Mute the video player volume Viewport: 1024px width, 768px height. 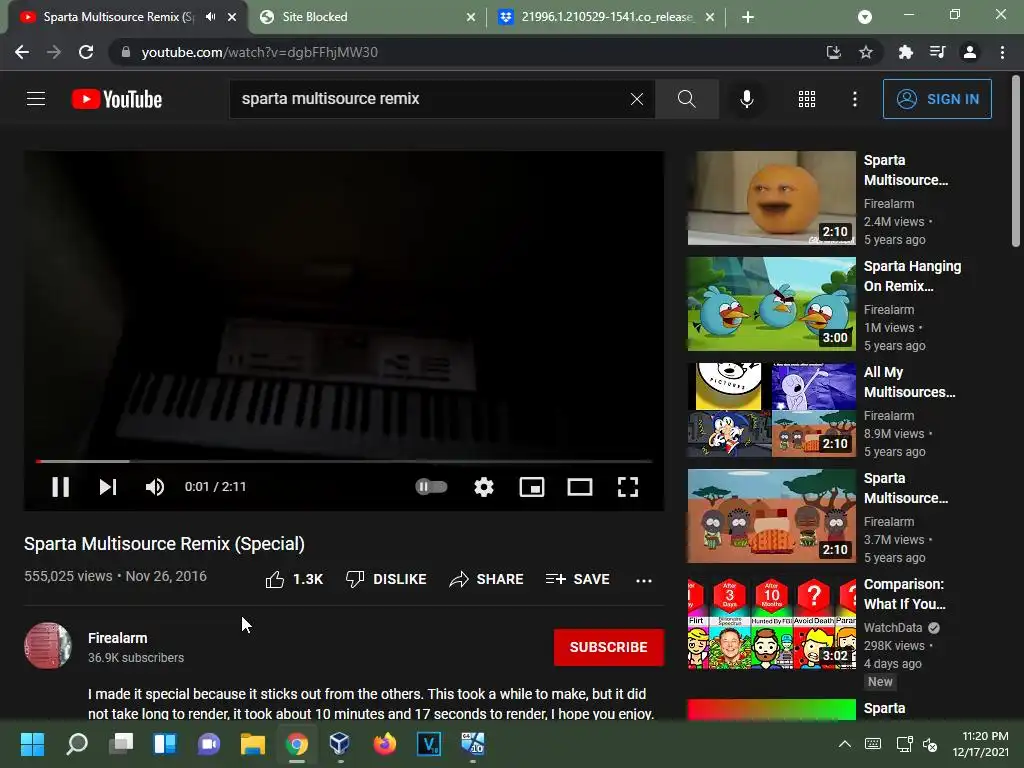click(155, 487)
